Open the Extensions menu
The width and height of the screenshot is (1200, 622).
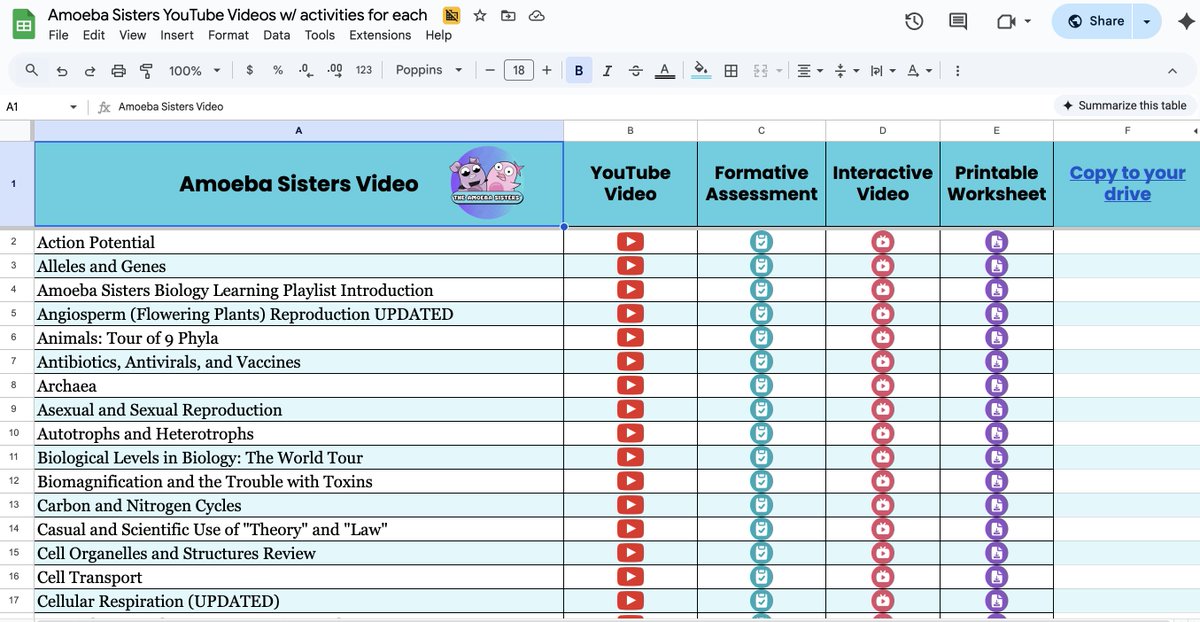coord(380,35)
